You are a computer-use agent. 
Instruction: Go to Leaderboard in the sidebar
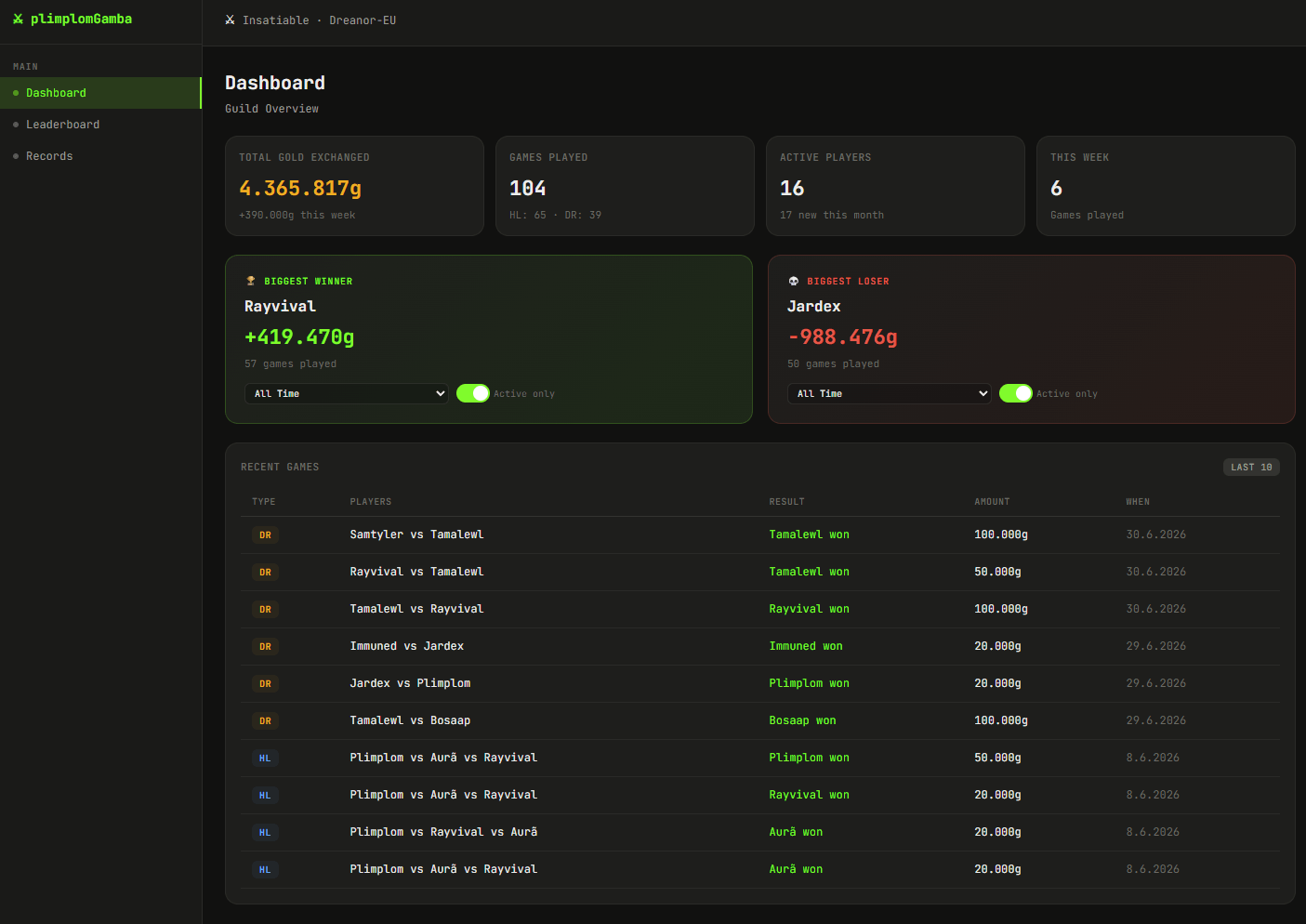click(x=100, y=125)
